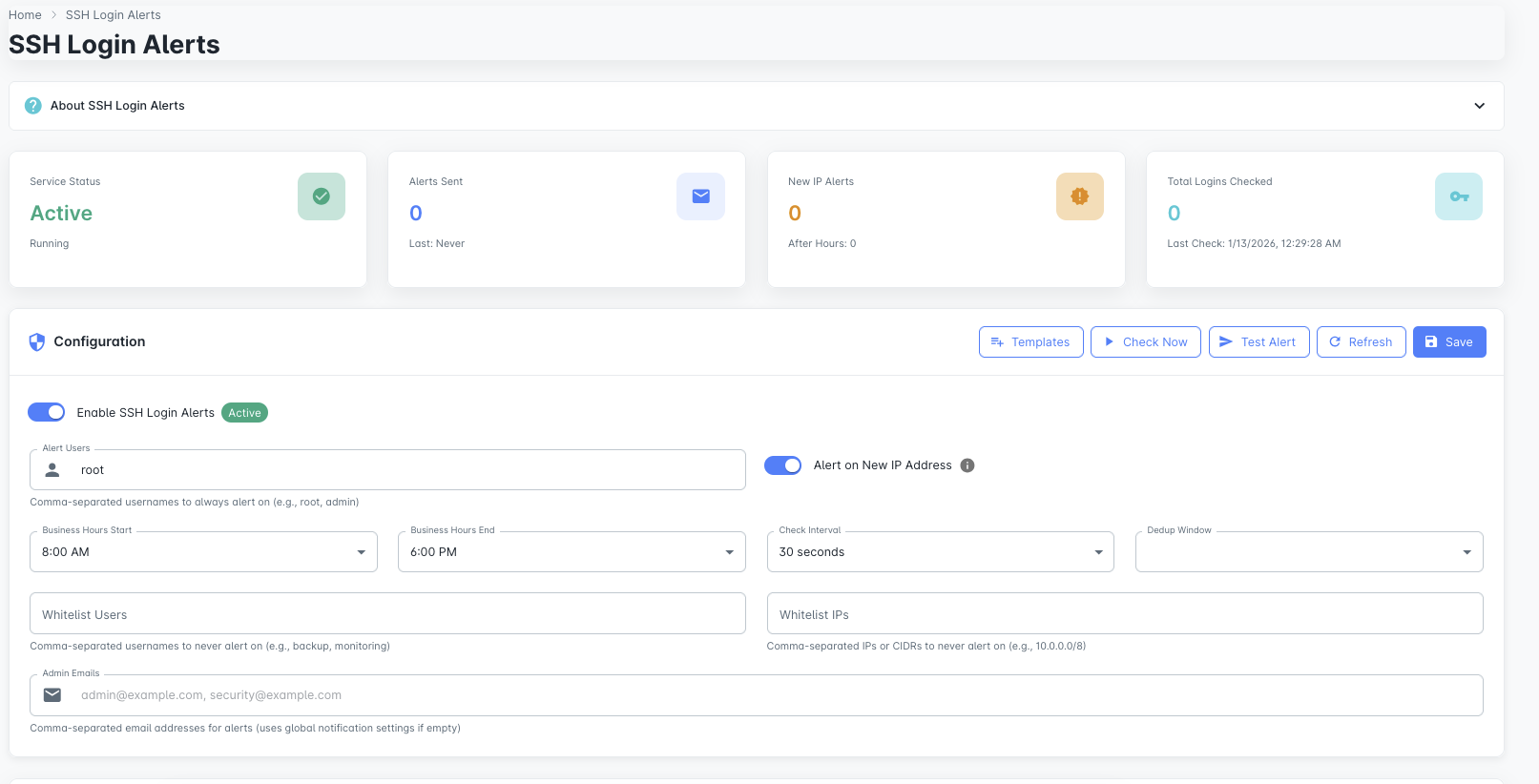Viewport: 1539px width, 784px height.
Task: Click the orange warning New IP Alerts icon
Action: point(1080,196)
